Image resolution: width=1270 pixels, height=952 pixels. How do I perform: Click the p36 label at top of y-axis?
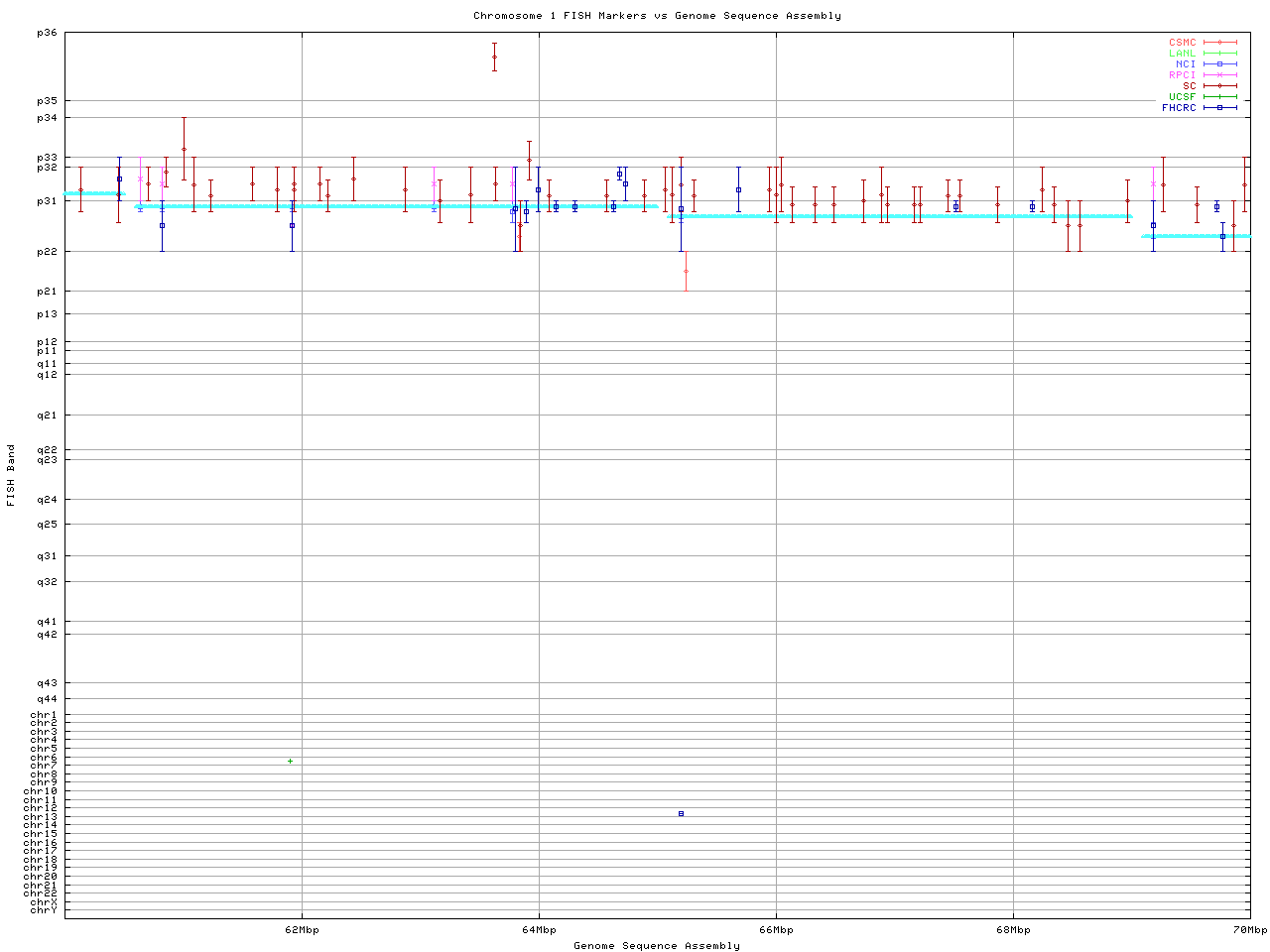[48, 33]
